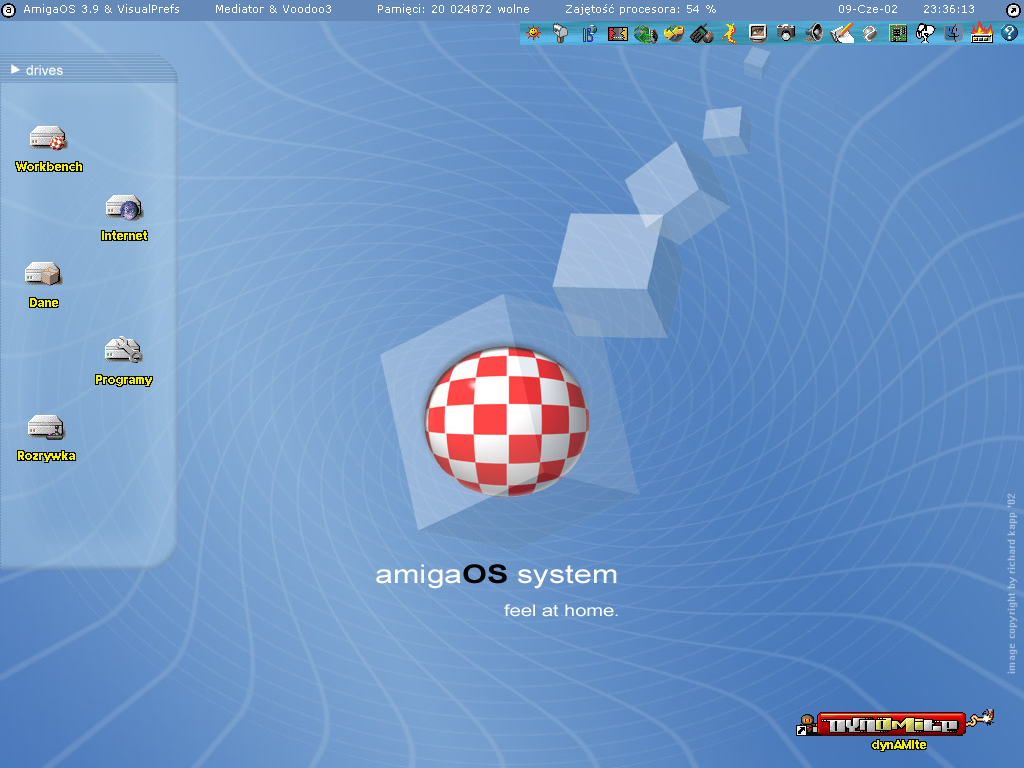Click the 'AmigaOS 3.9 & VisualPrefs' title text
The image size is (1024, 768).
tap(101, 9)
